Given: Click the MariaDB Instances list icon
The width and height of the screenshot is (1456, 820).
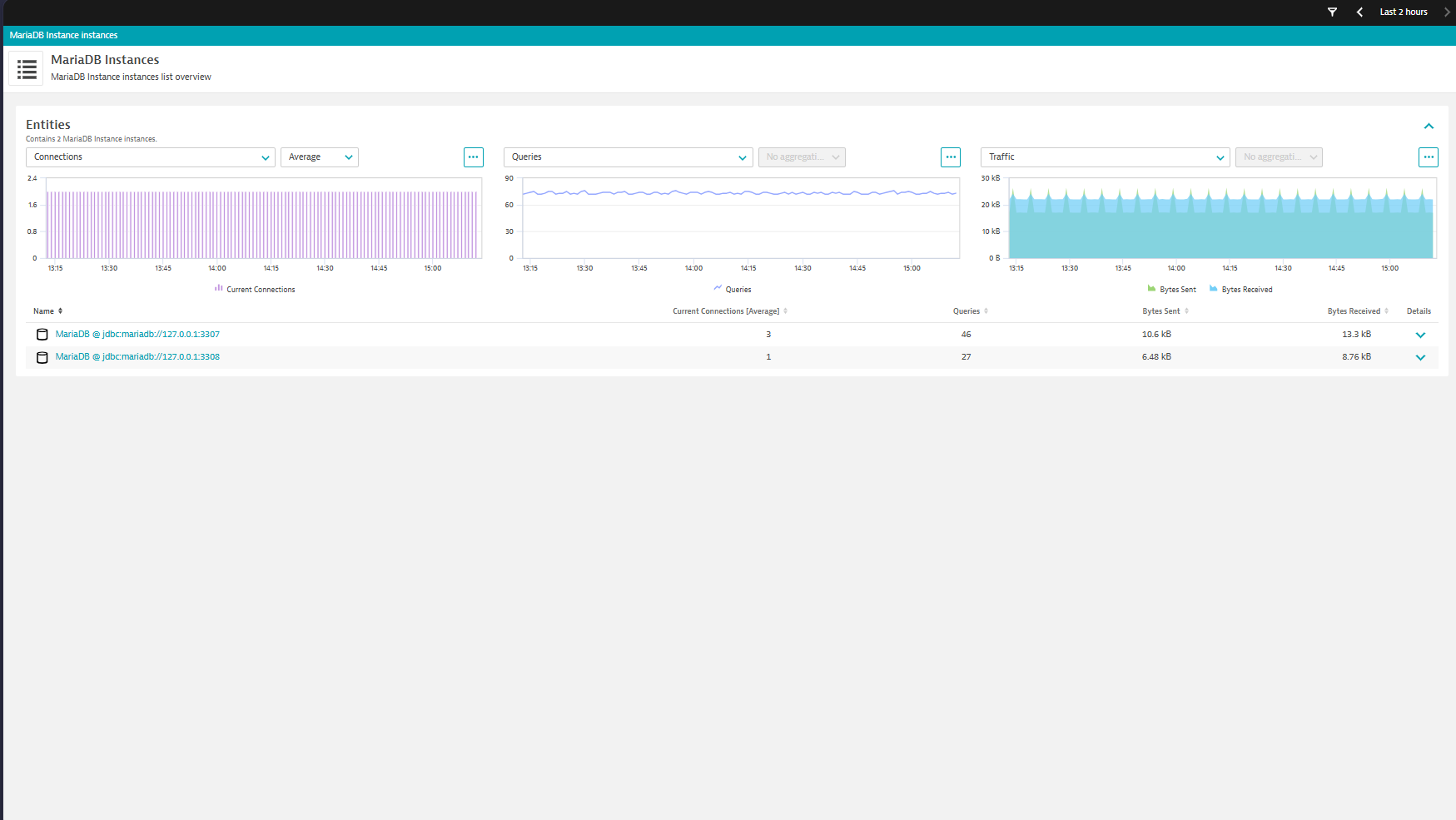Looking at the screenshot, I should [x=27, y=69].
